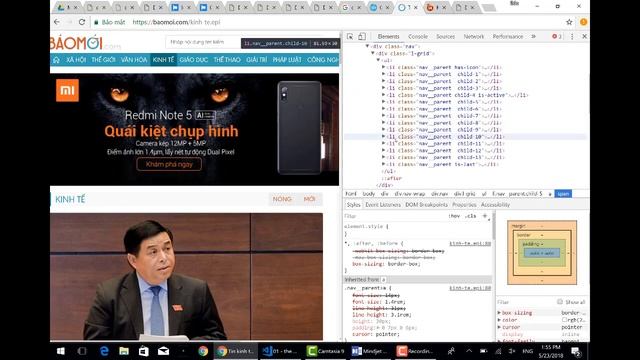The image size is (640, 360).
Task: Toggle the :hov element state panel
Action: [454, 216]
